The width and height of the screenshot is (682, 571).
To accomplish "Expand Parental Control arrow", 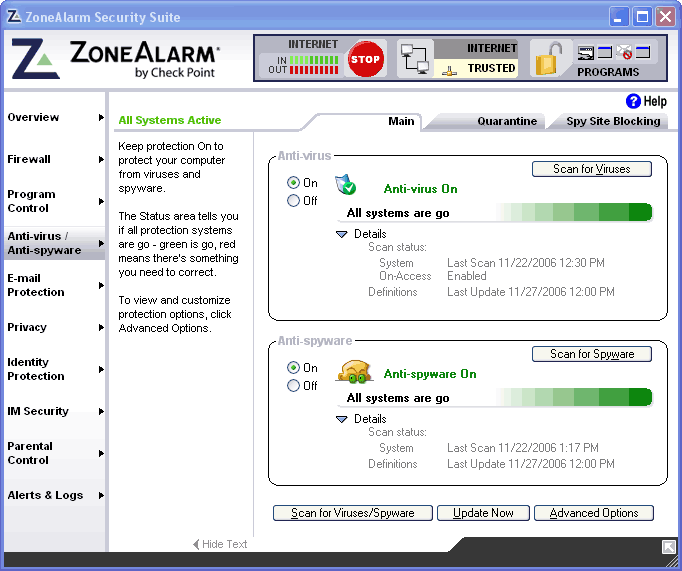I will click(101, 453).
